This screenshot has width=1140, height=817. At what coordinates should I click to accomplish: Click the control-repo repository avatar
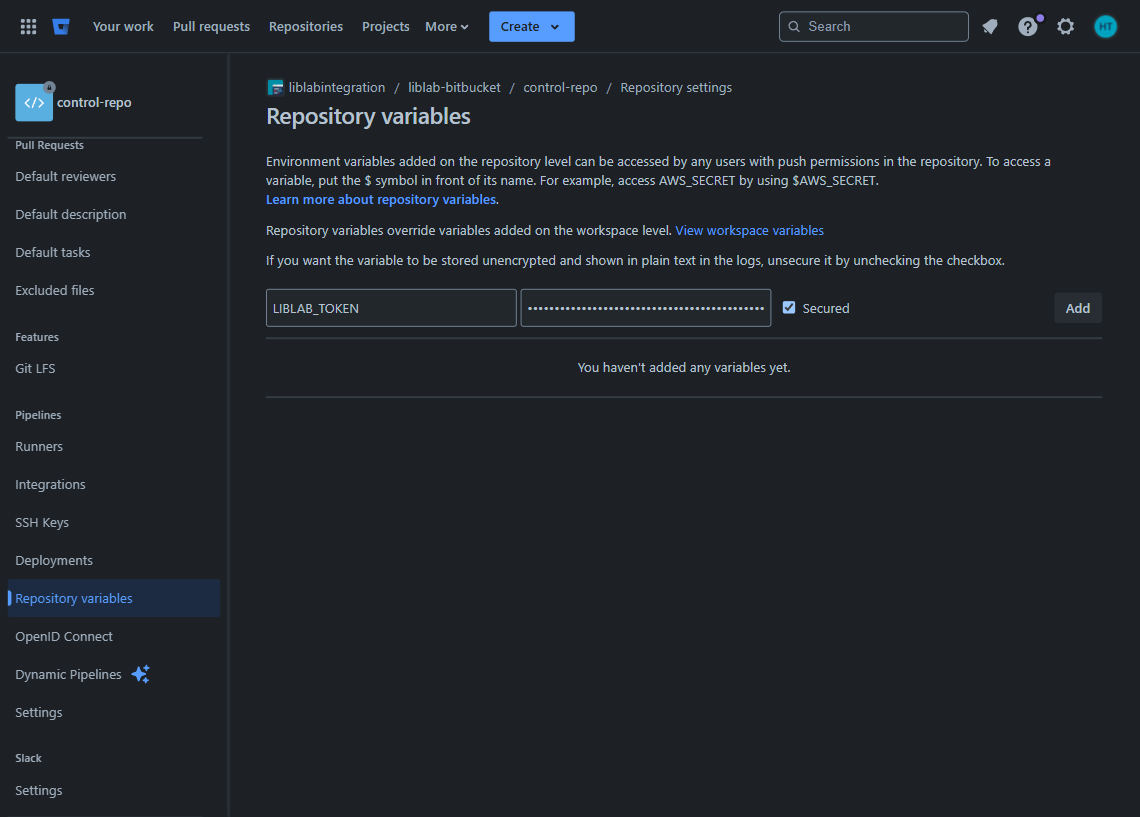point(32,102)
